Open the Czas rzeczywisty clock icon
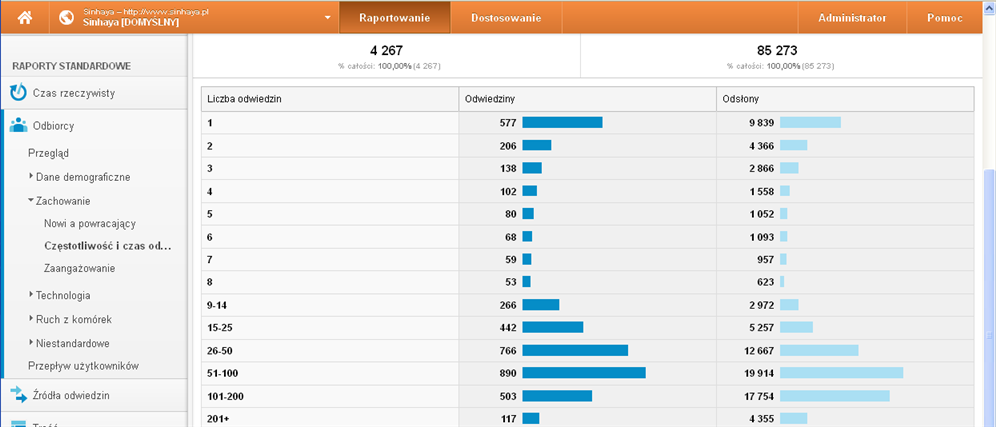 [18, 93]
